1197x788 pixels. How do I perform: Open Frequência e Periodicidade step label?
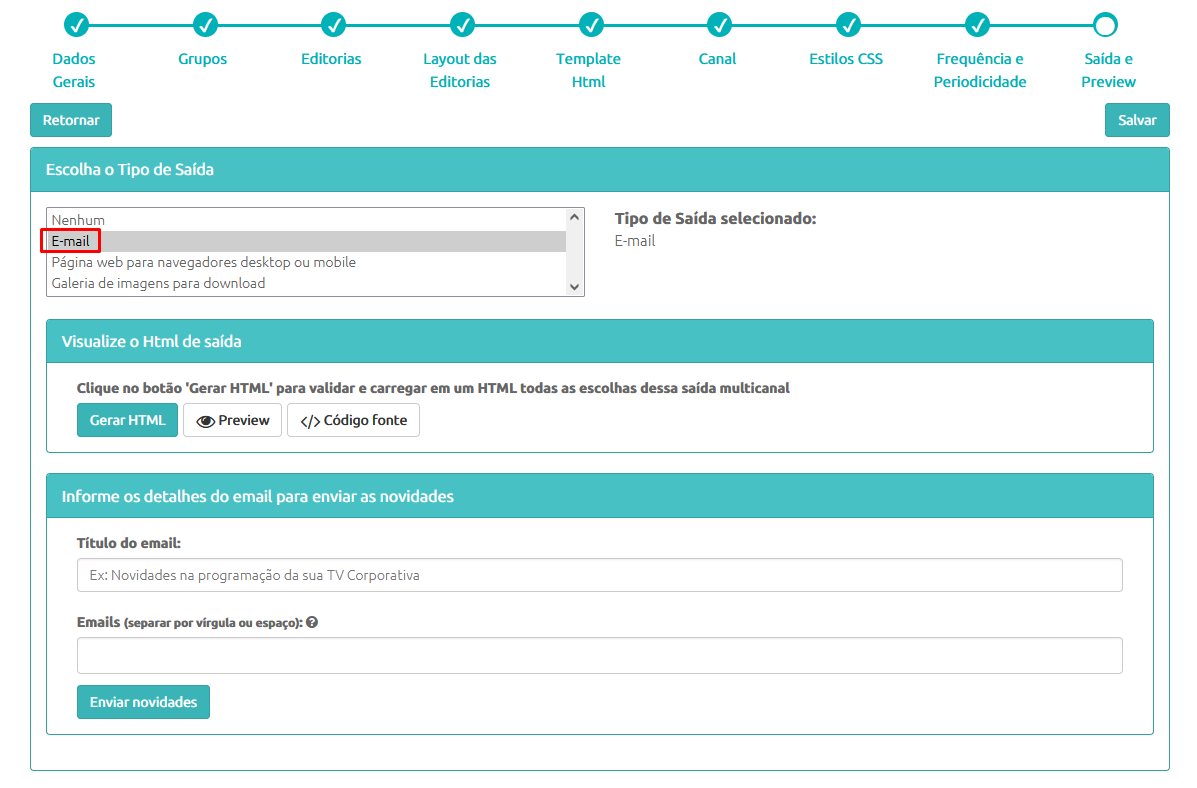980,70
